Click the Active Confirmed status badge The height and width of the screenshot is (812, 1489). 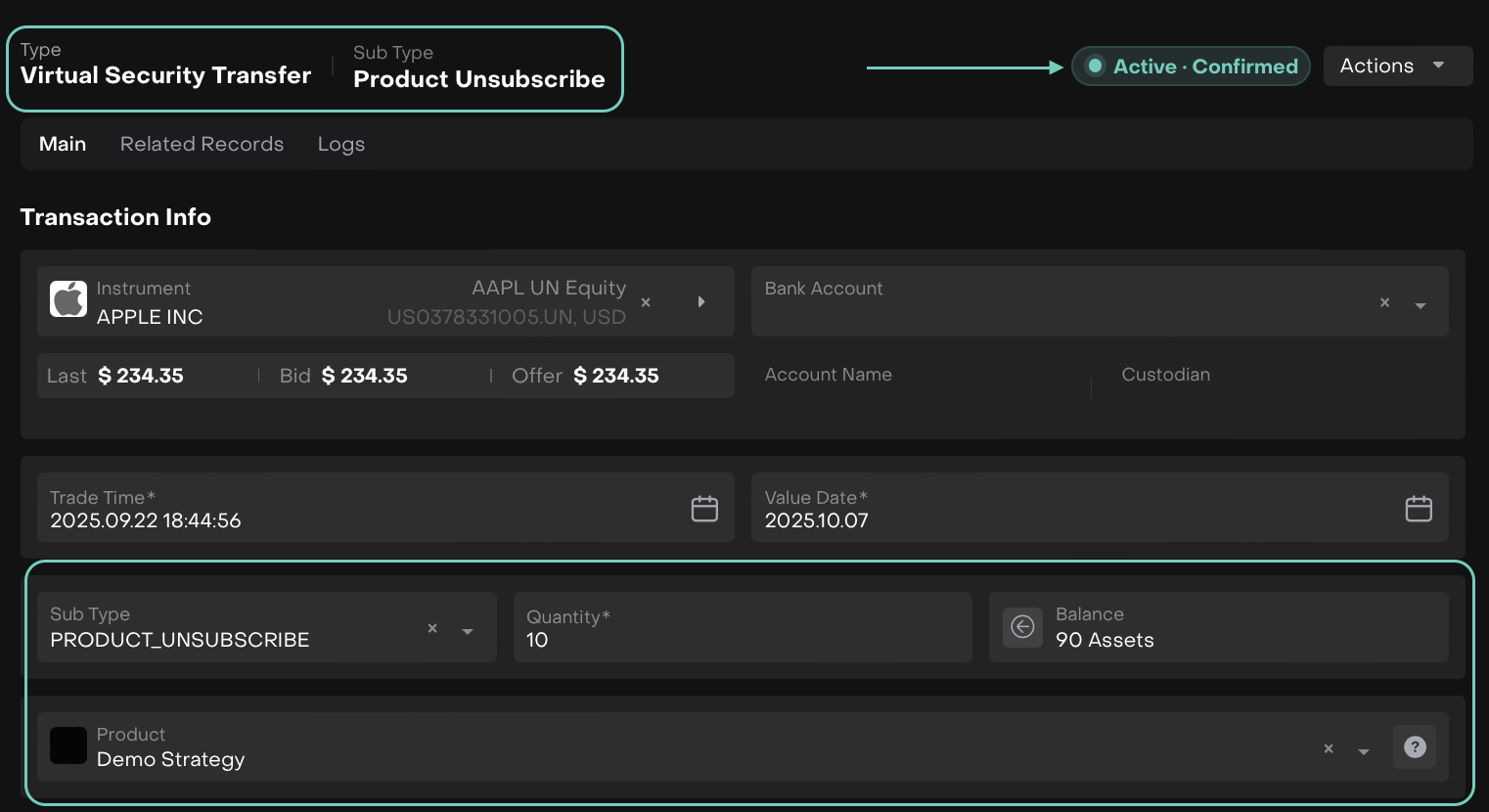(x=1191, y=67)
